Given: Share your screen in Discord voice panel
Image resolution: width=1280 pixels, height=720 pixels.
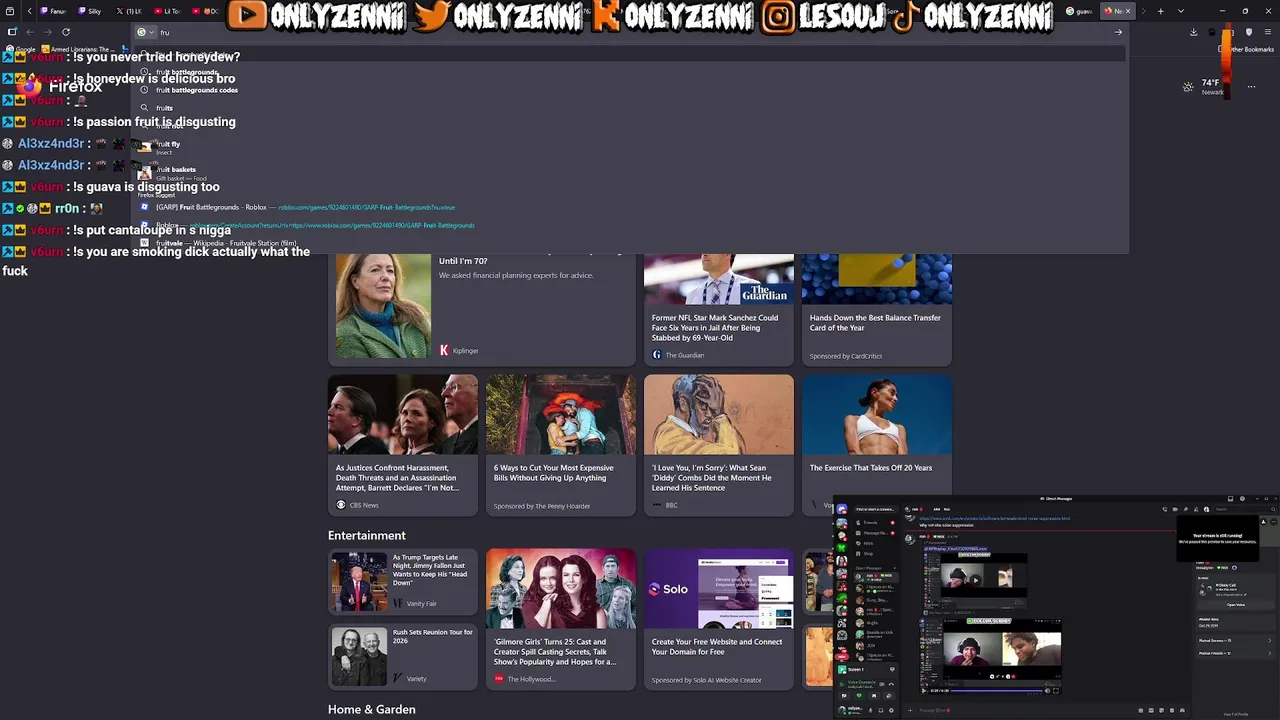Looking at the screenshot, I should point(859,696).
